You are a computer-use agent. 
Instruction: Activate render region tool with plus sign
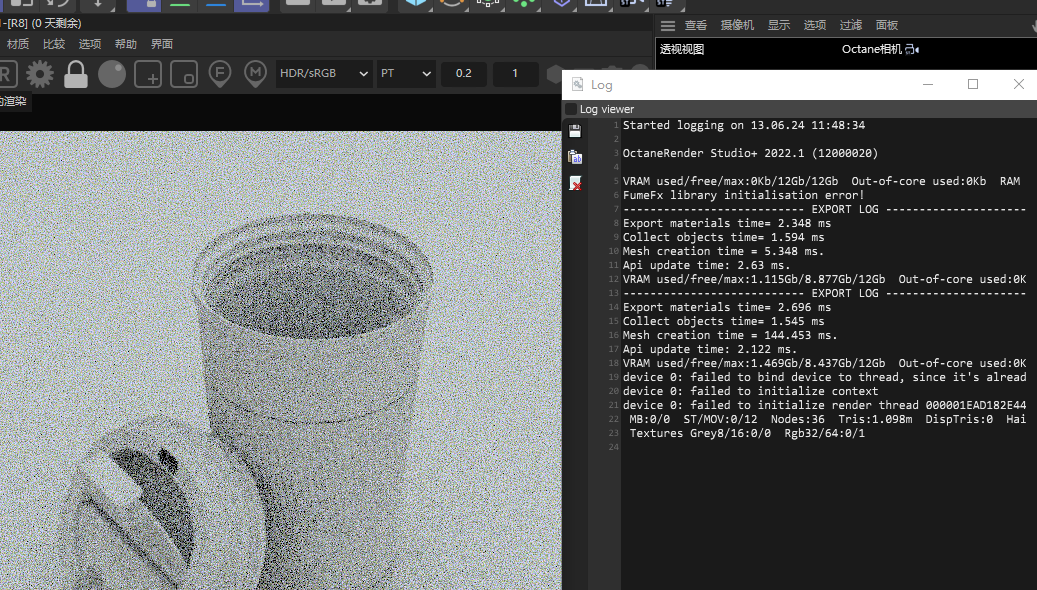tap(147, 74)
